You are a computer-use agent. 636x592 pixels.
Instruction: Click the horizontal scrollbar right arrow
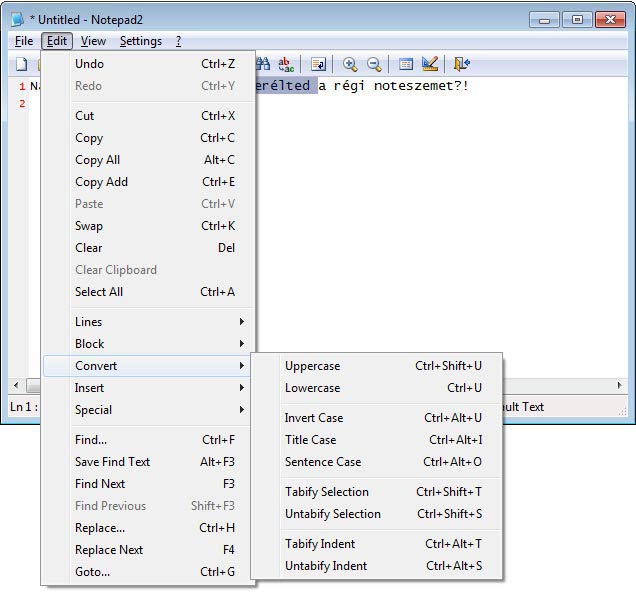620,386
